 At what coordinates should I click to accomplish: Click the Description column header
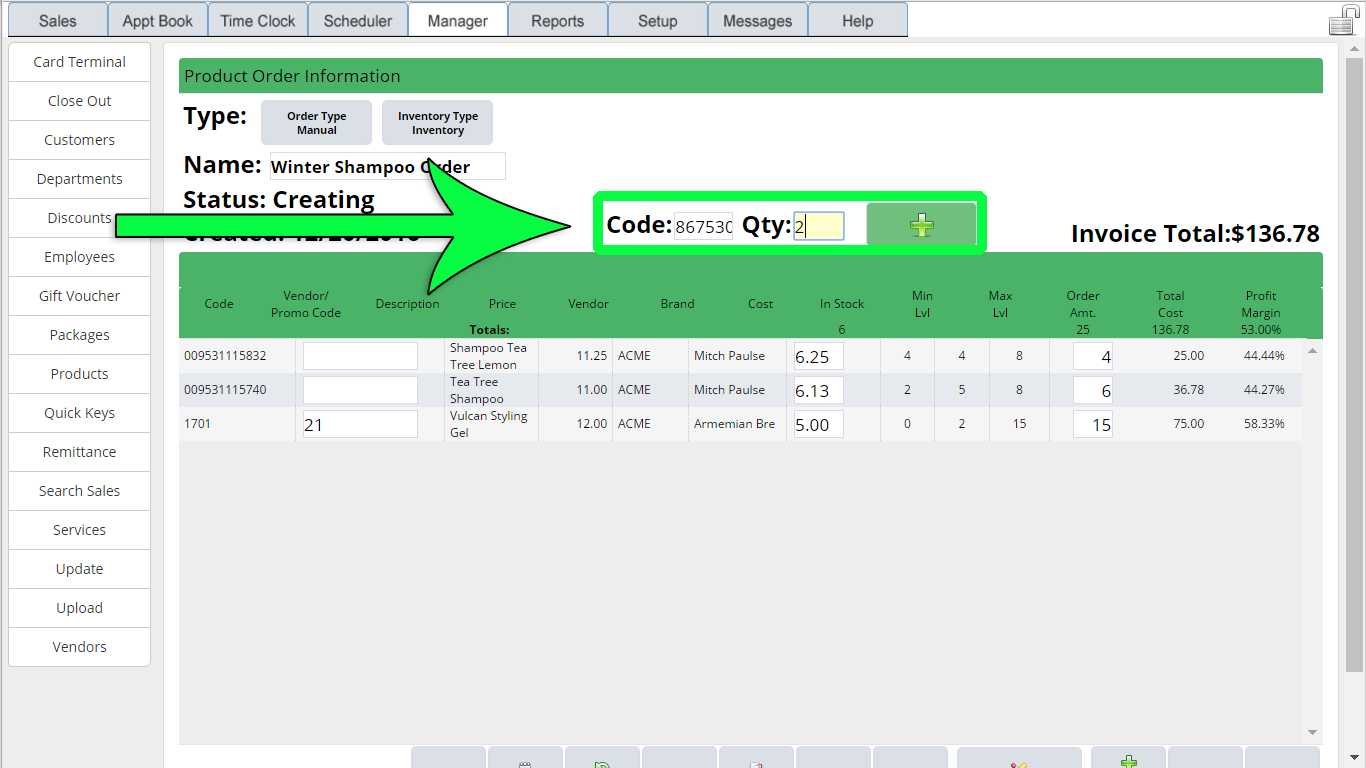pos(408,304)
